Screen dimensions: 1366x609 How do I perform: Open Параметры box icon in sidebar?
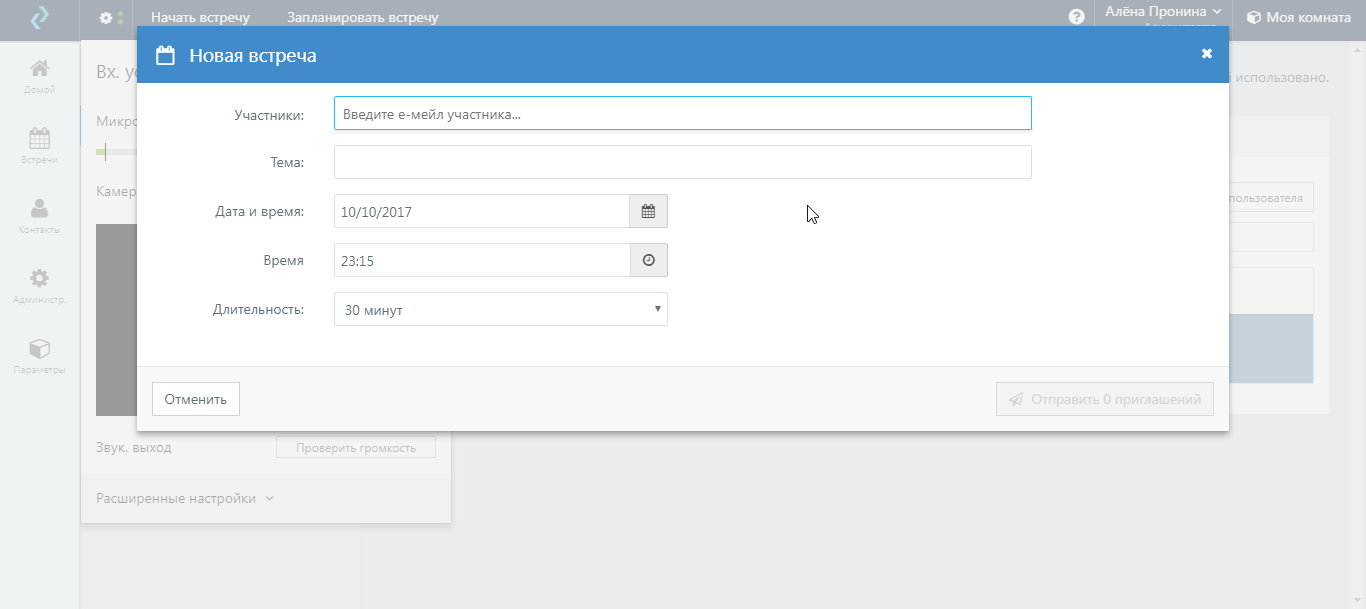coord(39,355)
